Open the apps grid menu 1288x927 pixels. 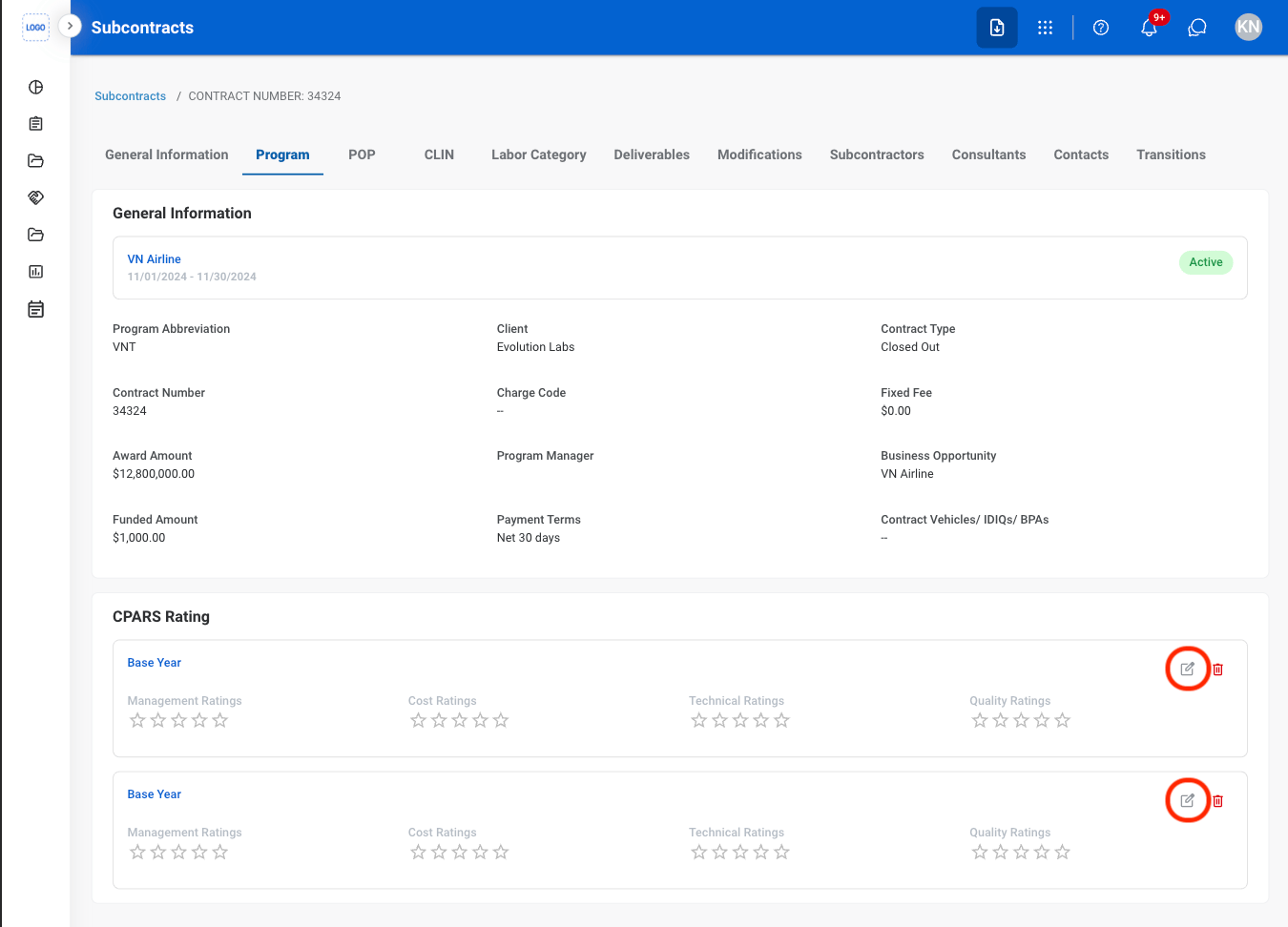[x=1046, y=28]
